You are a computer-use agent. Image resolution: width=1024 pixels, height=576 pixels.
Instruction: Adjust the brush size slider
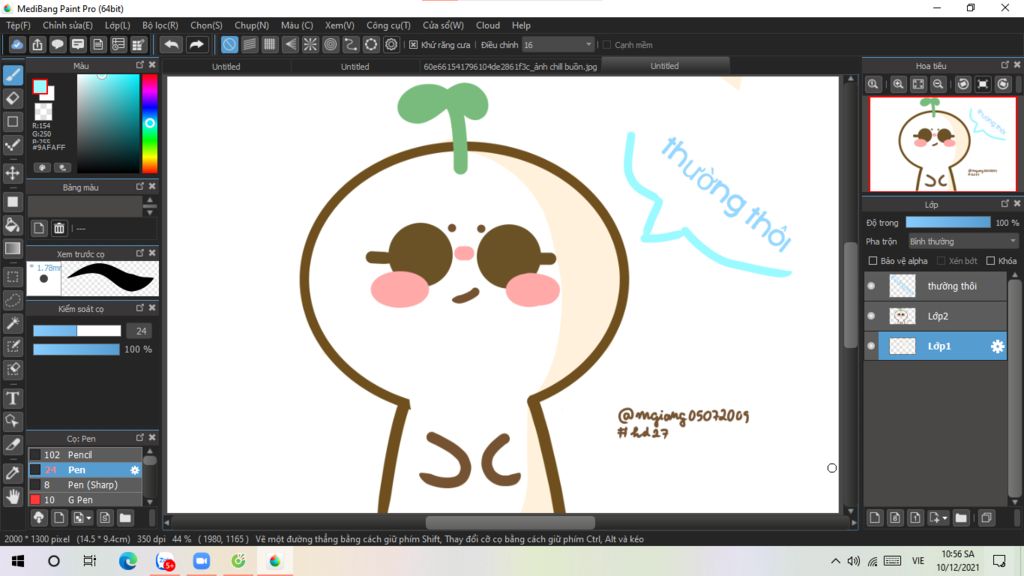pos(77,331)
